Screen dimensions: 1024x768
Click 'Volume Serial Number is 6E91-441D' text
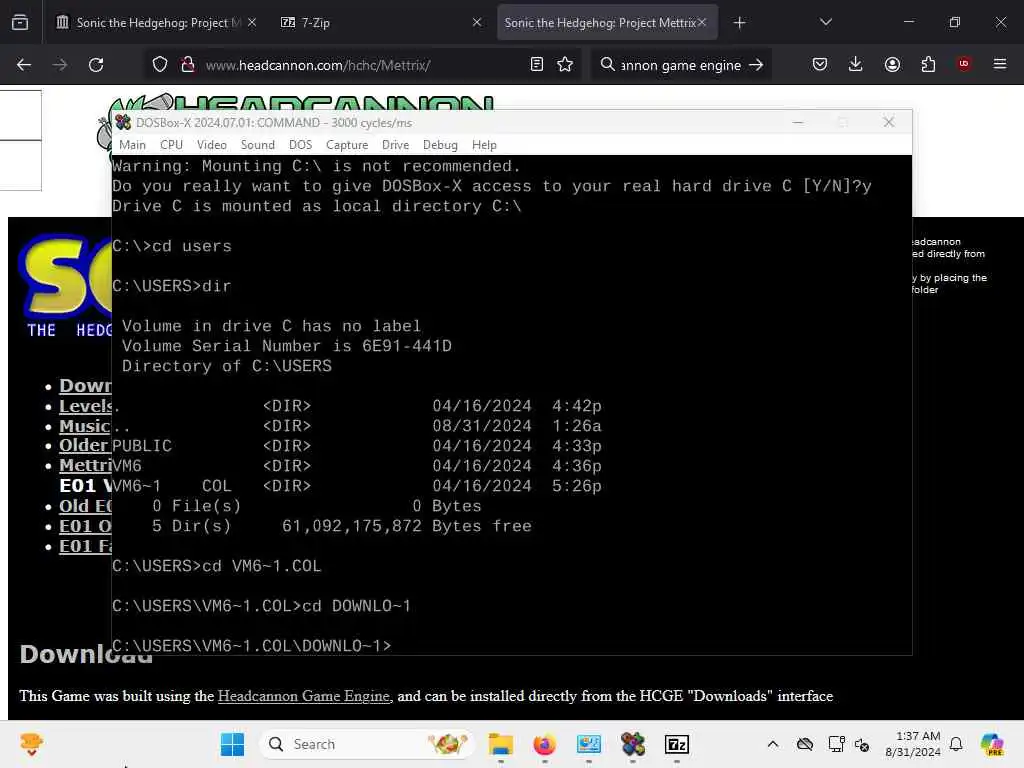coord(287,346)
